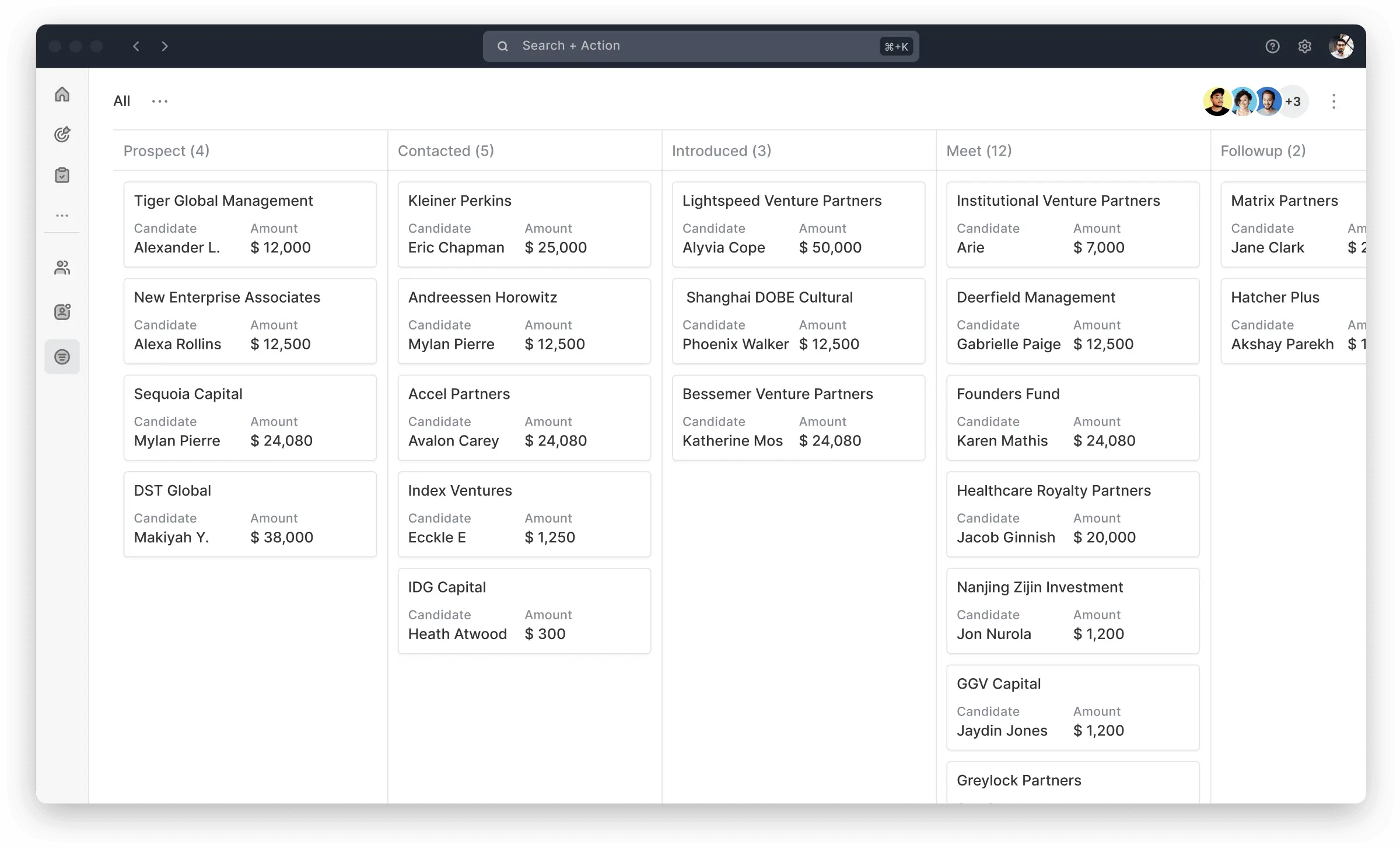
Task: Click candidate name Katherine Mos
Action: coord(733,441)
